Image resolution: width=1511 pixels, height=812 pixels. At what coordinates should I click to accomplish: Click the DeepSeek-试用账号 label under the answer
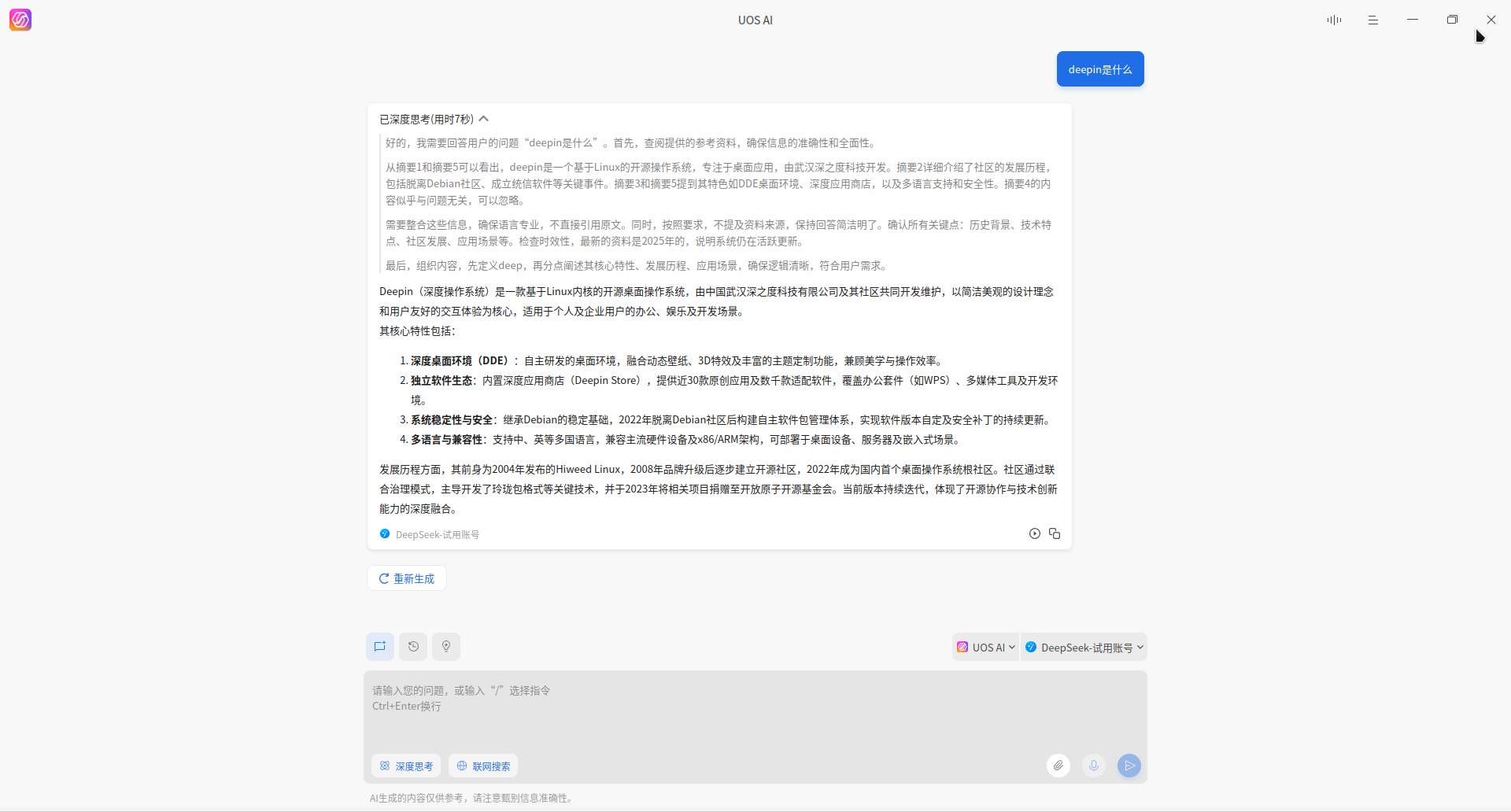pos(438,534)
